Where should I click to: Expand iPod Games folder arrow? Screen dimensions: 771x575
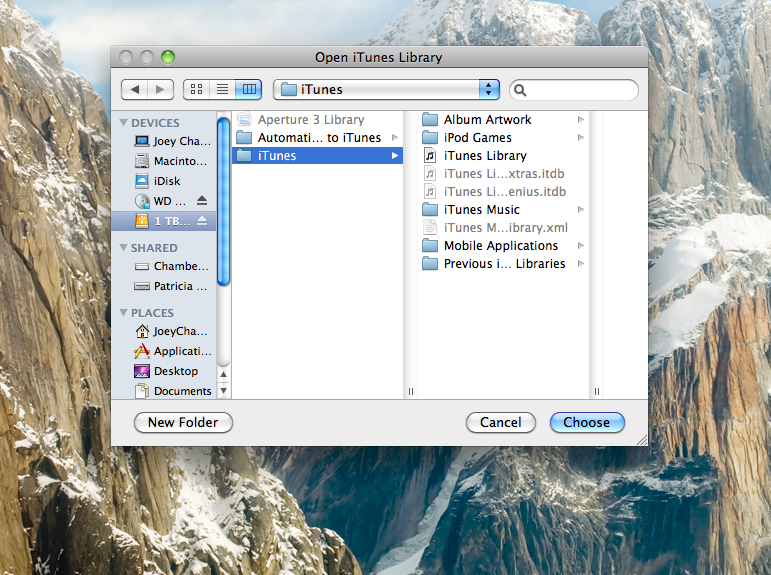(x=581, y=138)
